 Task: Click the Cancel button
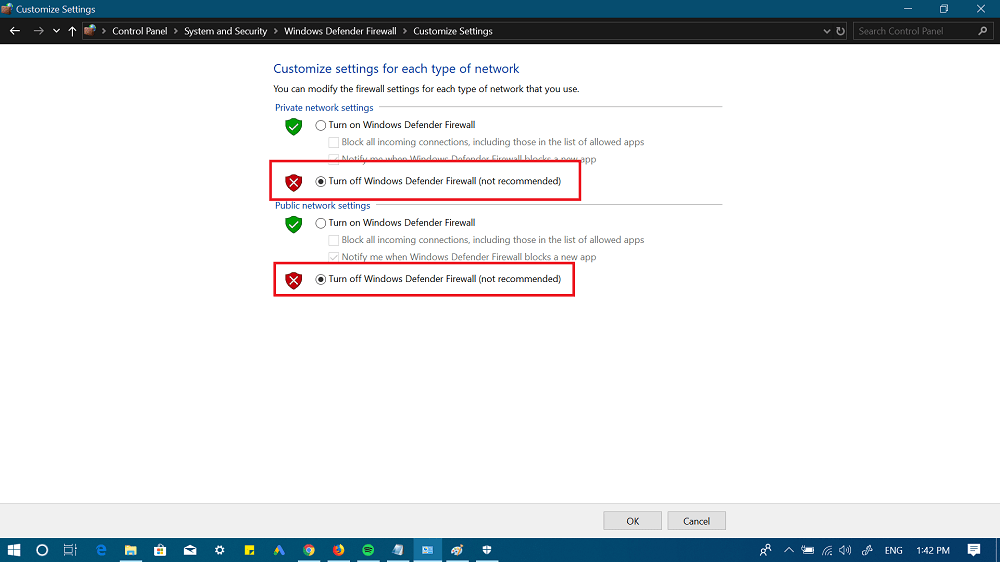[696, 521]
